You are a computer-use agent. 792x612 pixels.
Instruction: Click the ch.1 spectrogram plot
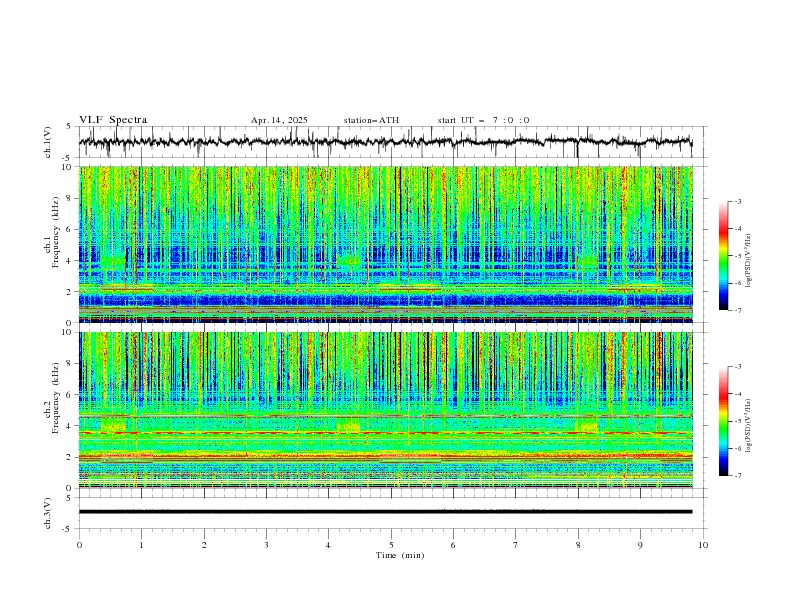pyautogui.click(x=386, y=244)
